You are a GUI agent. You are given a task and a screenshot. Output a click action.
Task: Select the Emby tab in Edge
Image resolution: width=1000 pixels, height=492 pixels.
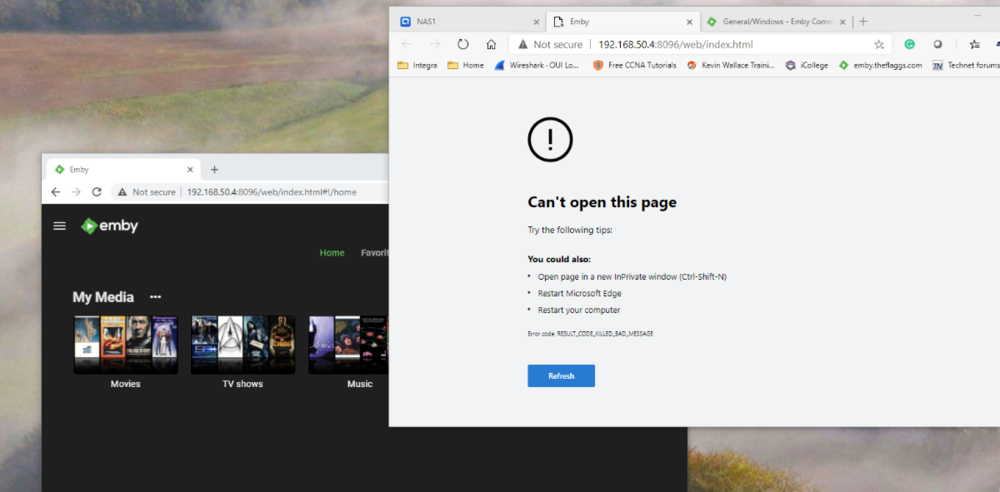point(624,22)
